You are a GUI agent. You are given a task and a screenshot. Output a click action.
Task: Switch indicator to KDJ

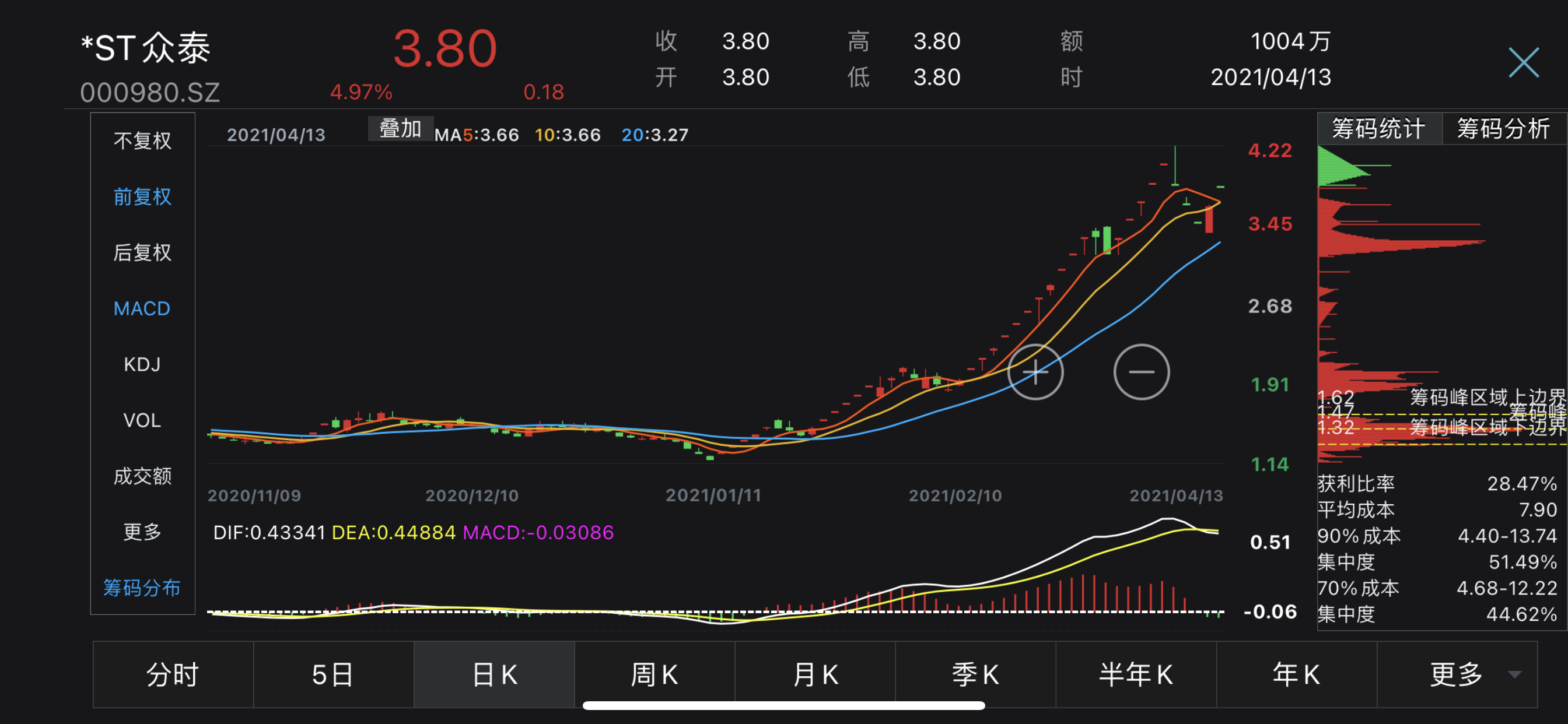[x=142, y=364]
